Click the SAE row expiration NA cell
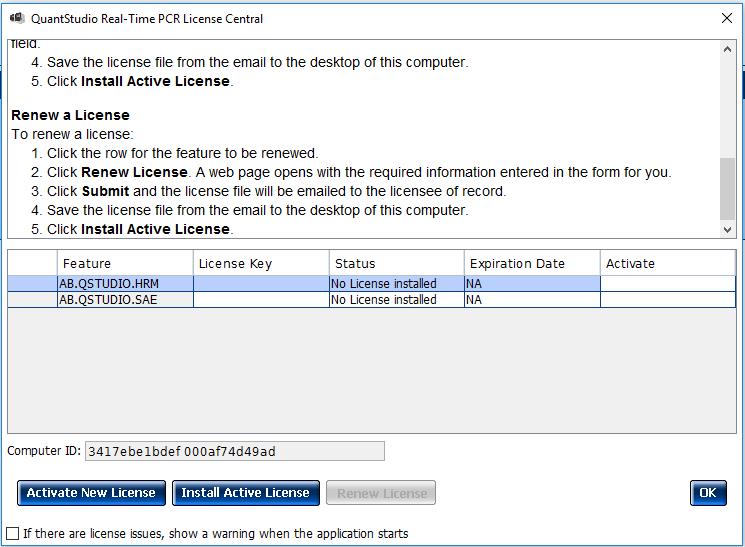Screen dimensions: 745x547 [533, 300]
